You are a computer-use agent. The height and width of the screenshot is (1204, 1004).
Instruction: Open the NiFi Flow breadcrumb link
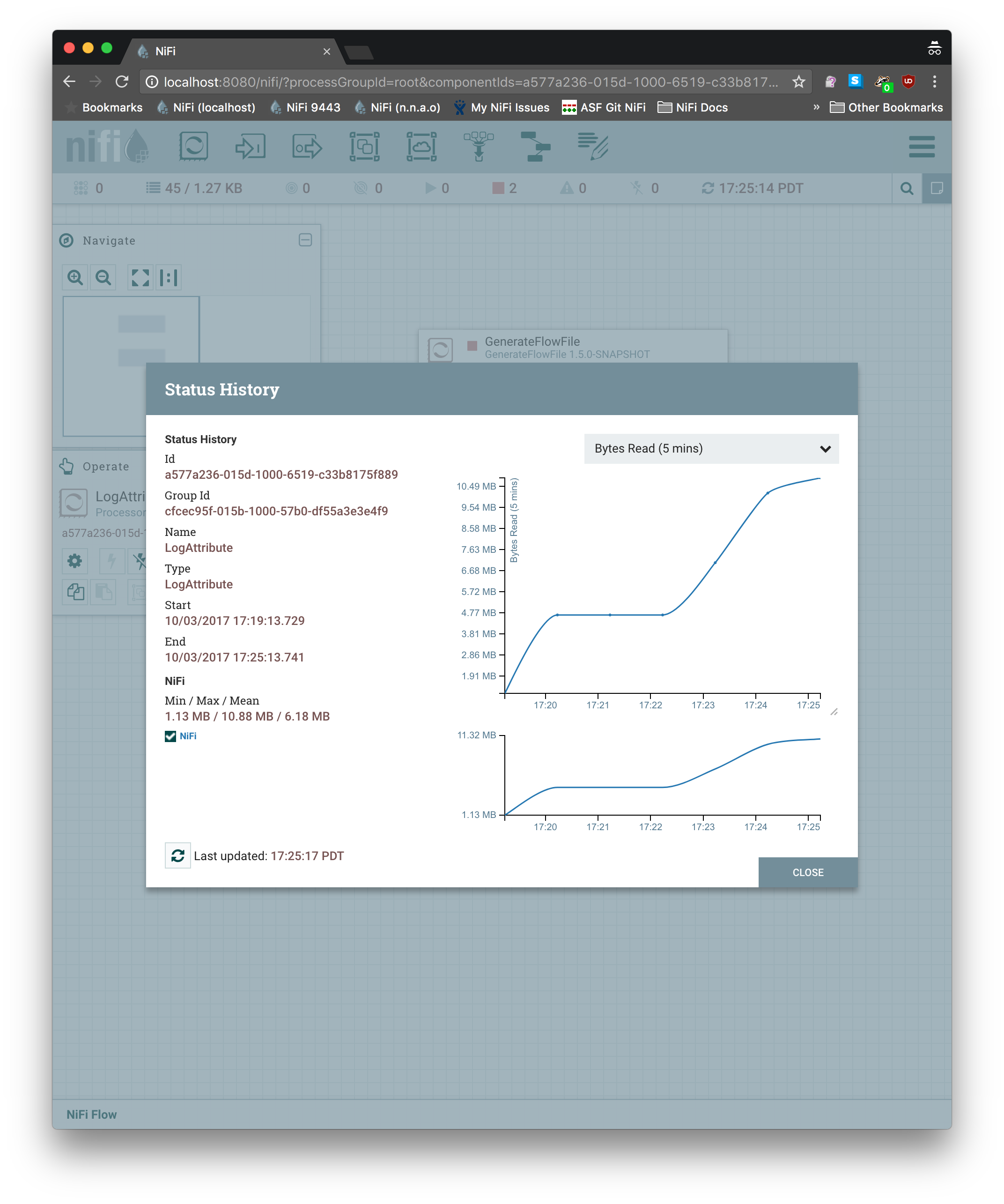(92, 1114)
